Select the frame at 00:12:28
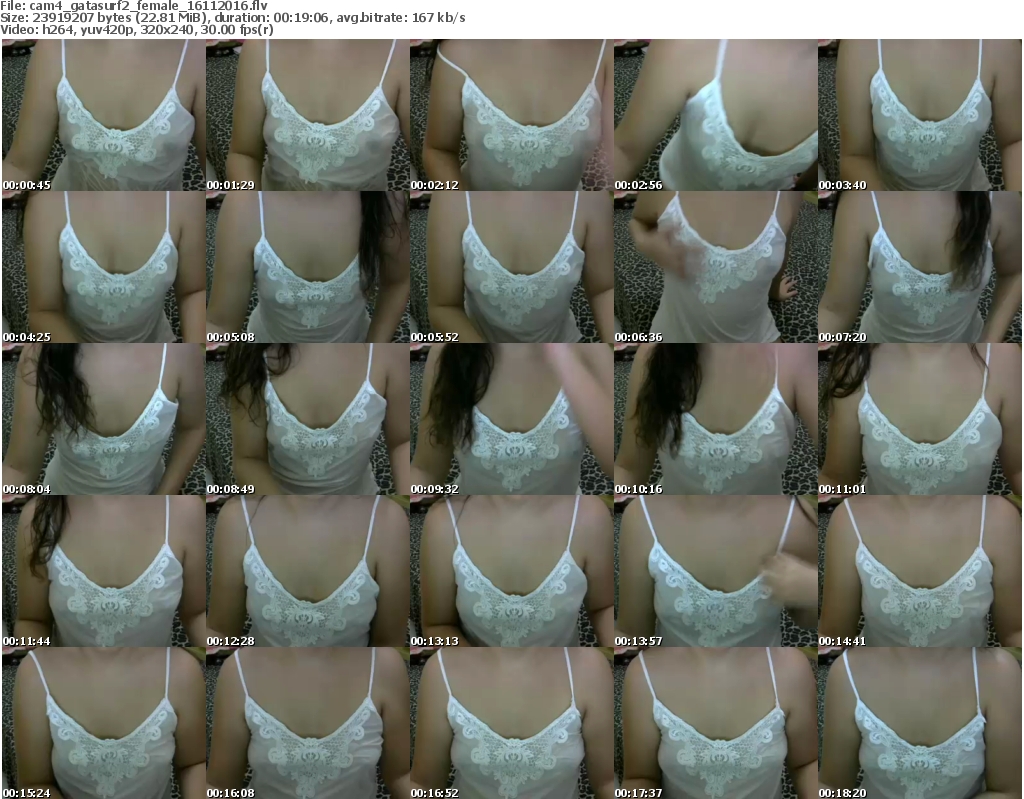The width and height of the screenshot is (1024, 799). pyautogui.click(x=308, y=572)
